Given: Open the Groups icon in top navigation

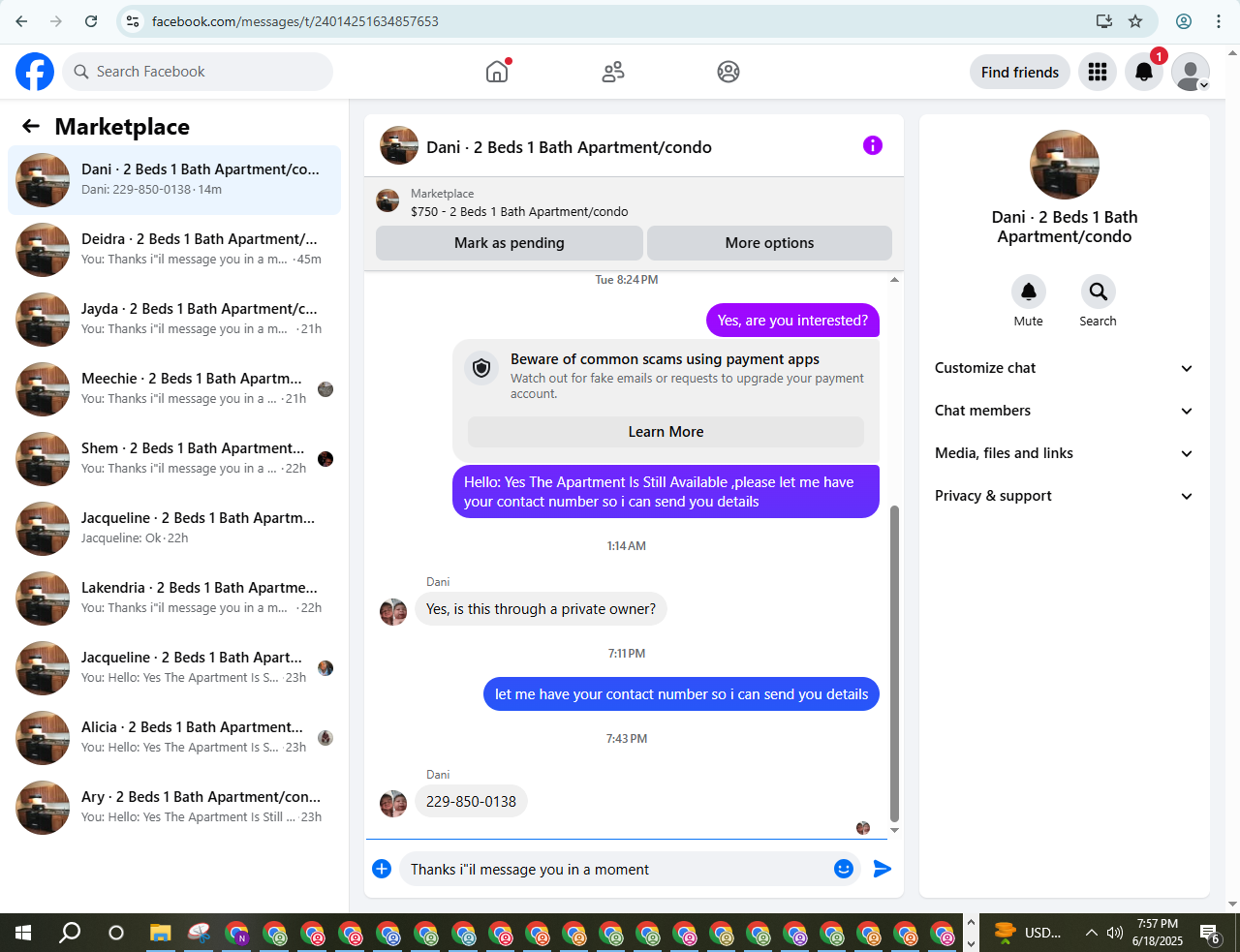Looking at the screenshot, I should 728,72.
